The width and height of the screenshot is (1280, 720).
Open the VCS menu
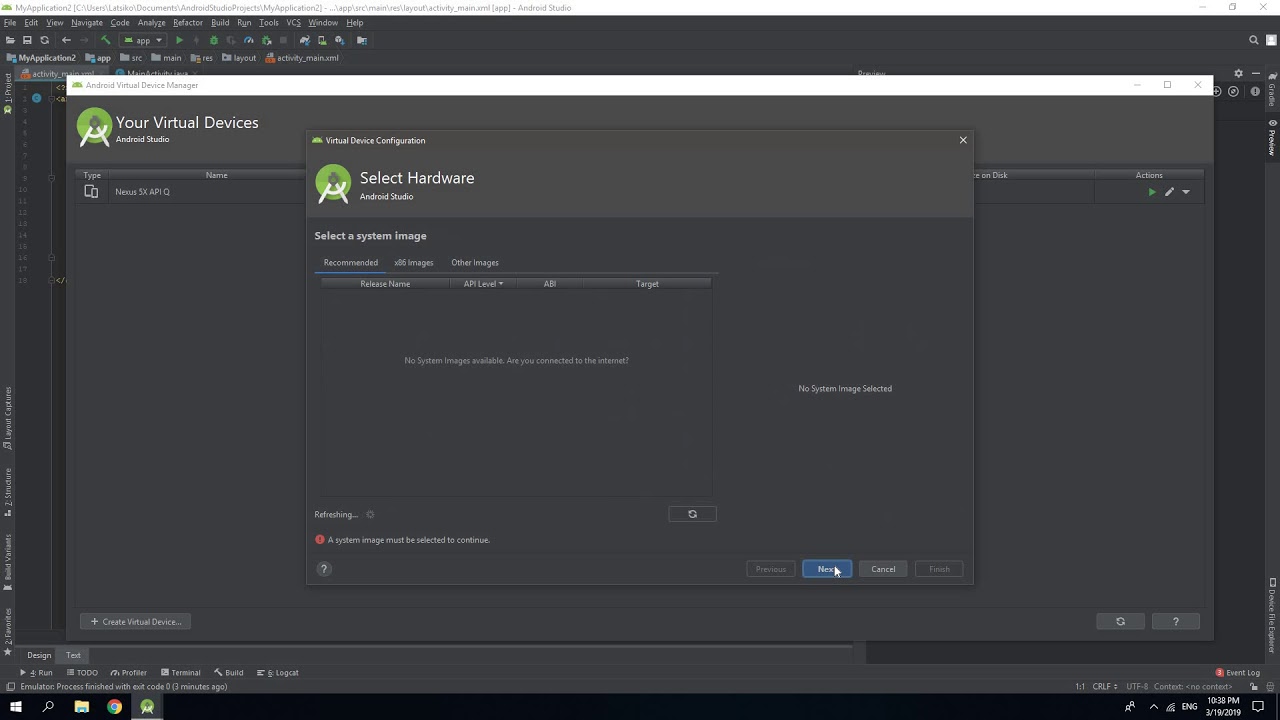(x=294, y=22)
